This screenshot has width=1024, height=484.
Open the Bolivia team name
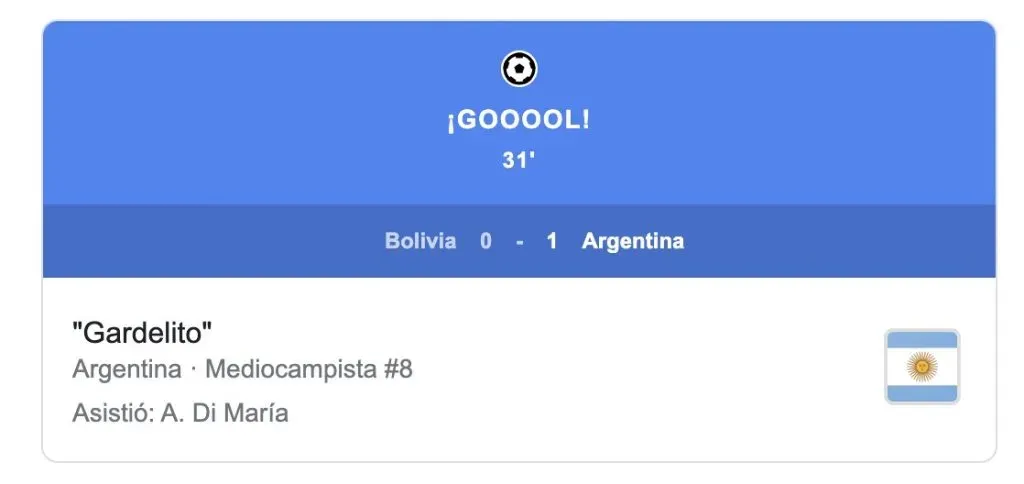420,241
